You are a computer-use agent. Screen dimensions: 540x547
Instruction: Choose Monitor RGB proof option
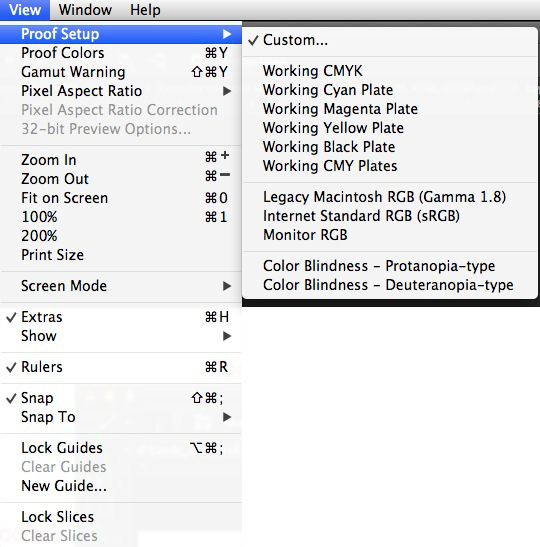(x=390, y=235)
